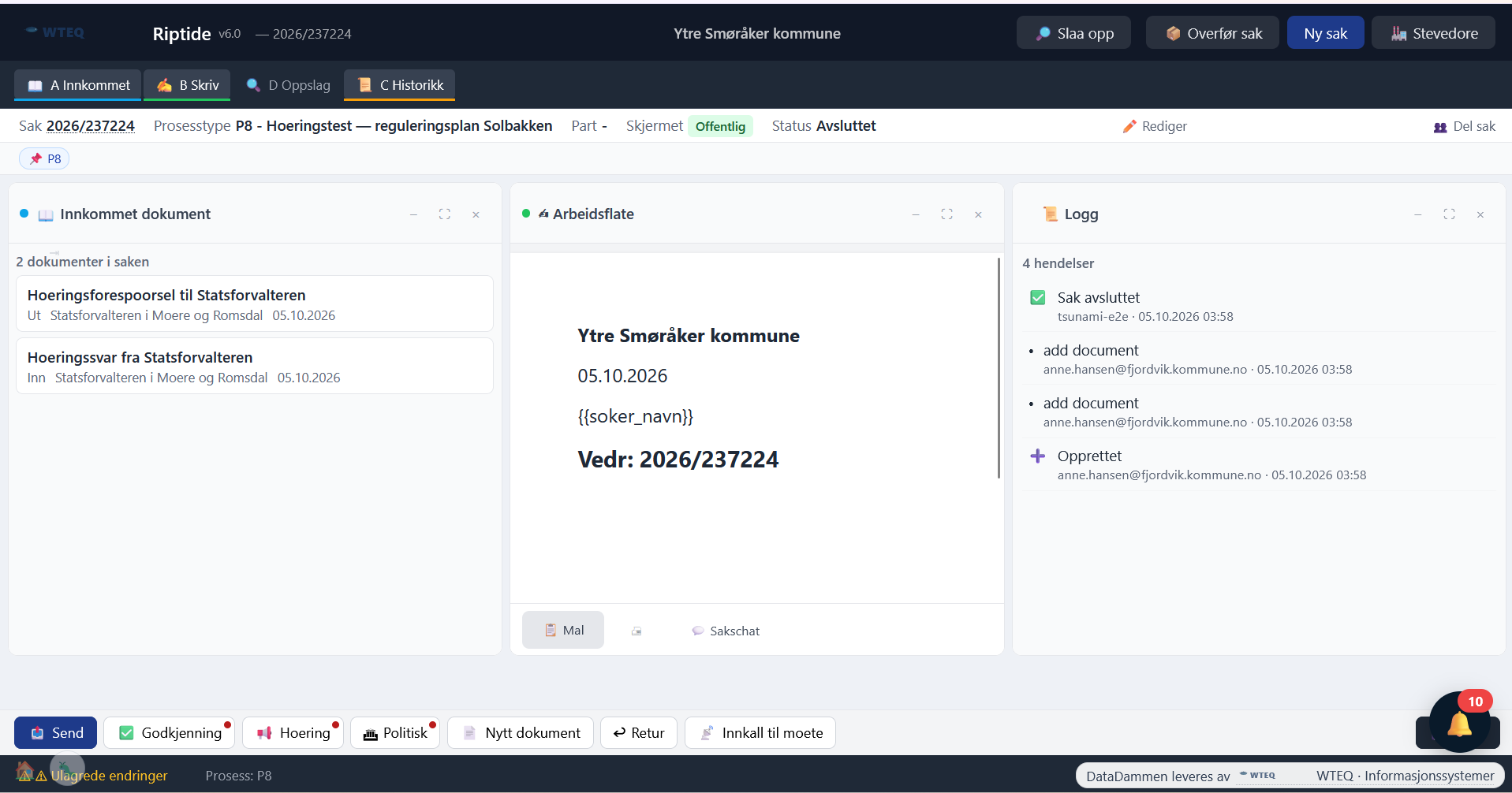Open case link 2026/237224
The height and width of the screenshot is (793, 1512).
point(91,126)
